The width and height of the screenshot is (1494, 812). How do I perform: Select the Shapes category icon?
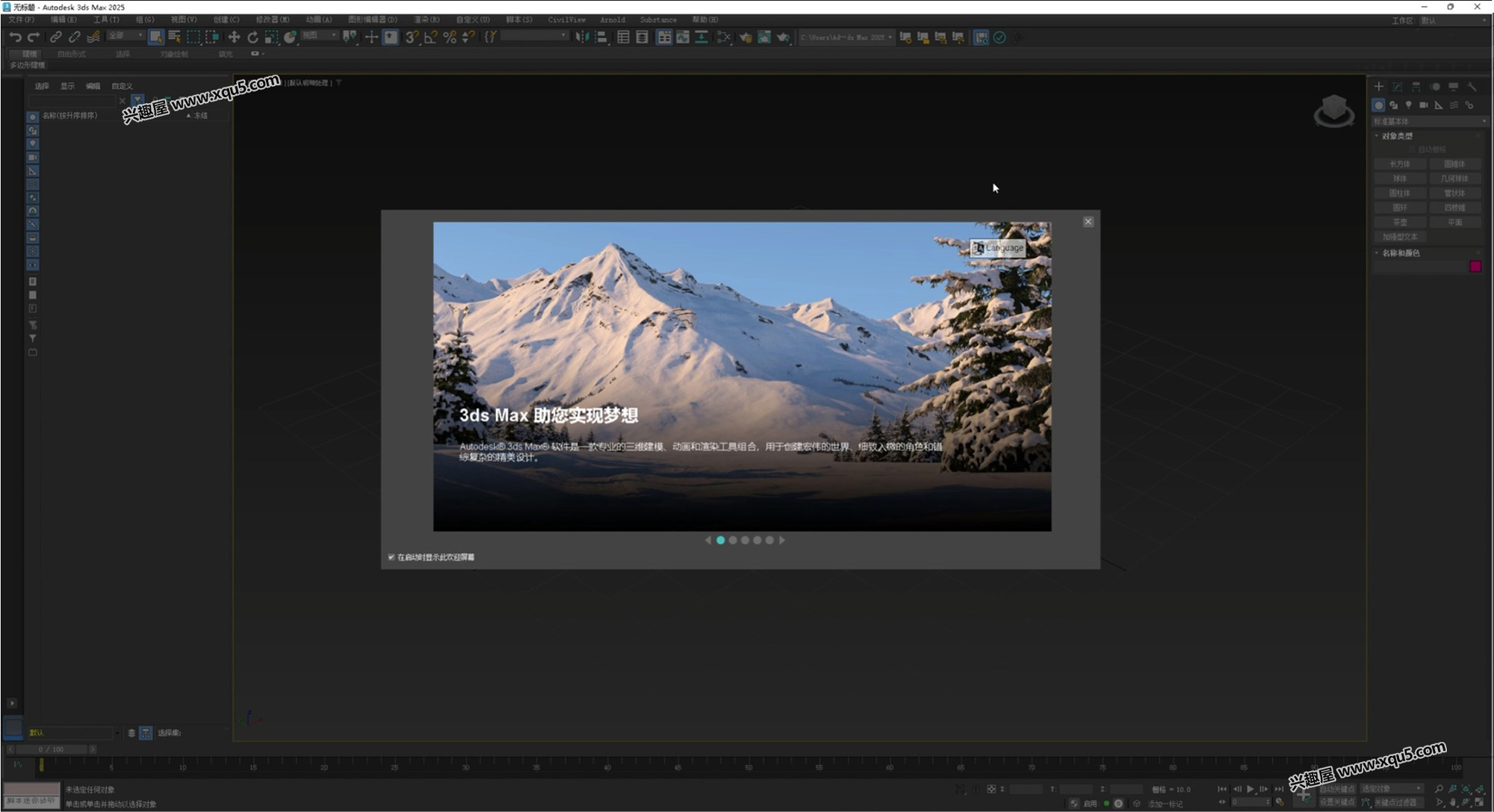(1394, 105)
